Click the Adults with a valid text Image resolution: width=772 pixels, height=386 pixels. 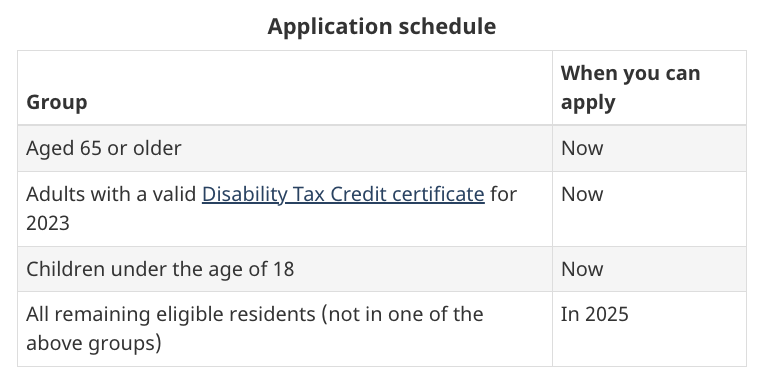(111, 194)
